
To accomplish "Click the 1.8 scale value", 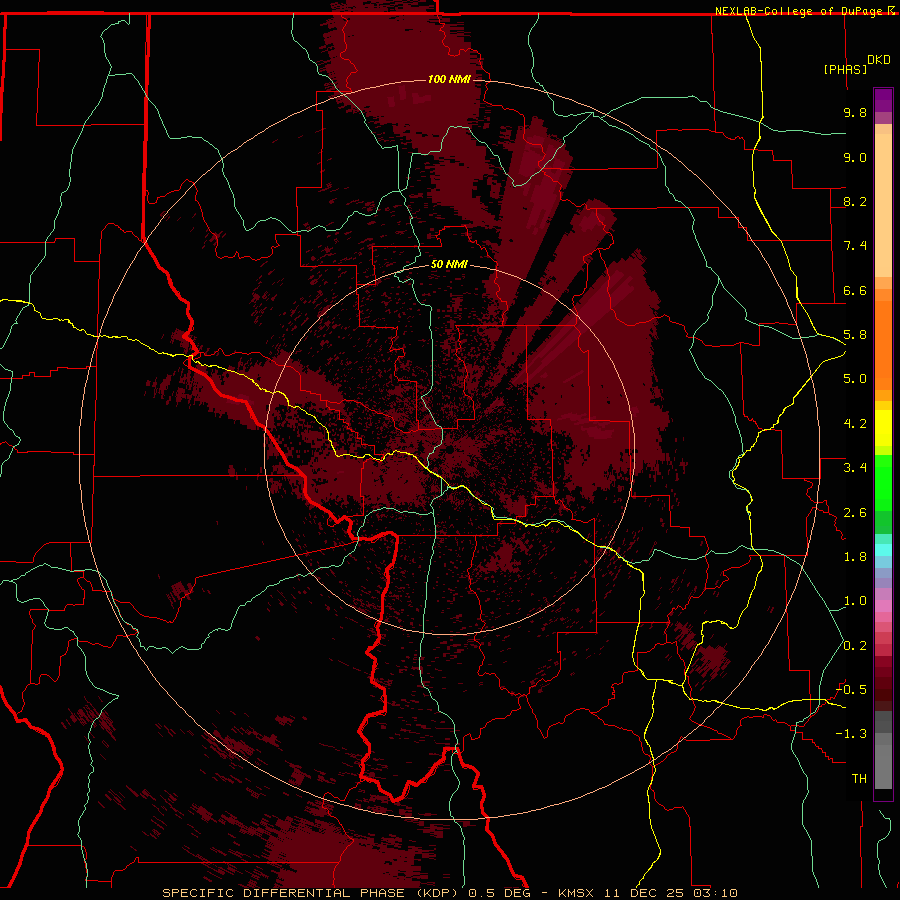I will point(855,557).
